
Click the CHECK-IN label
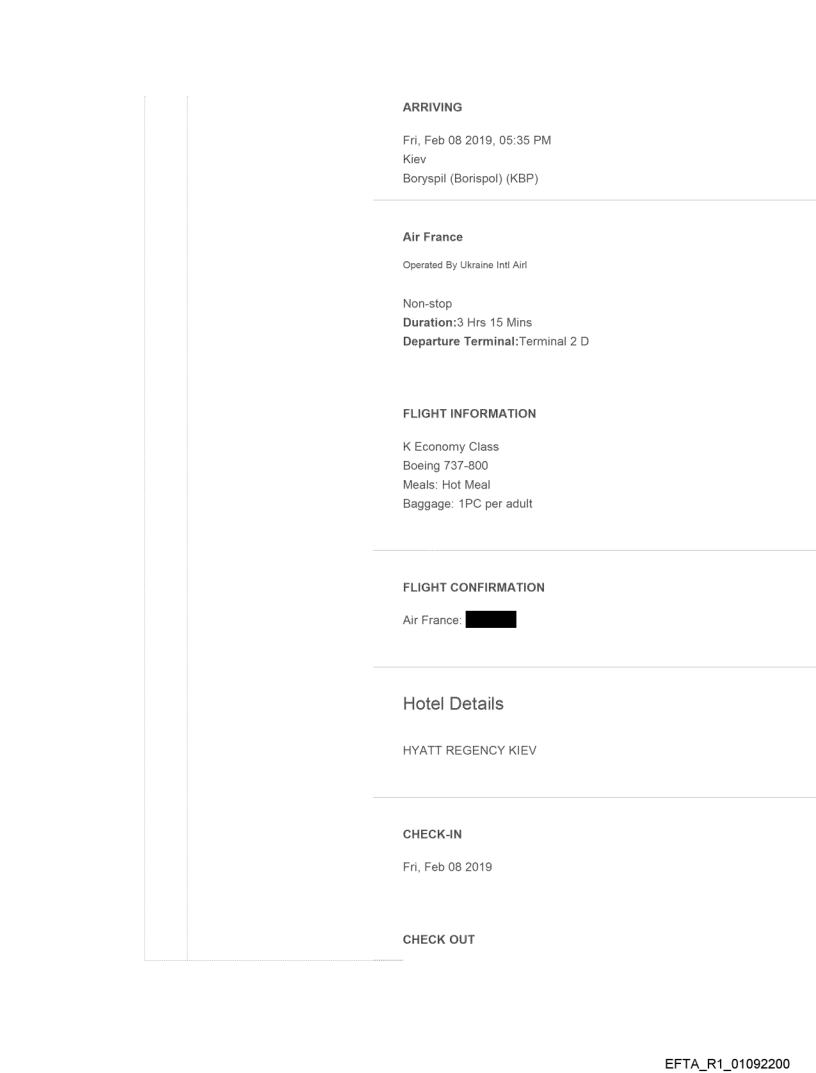[x=431, y=833]
